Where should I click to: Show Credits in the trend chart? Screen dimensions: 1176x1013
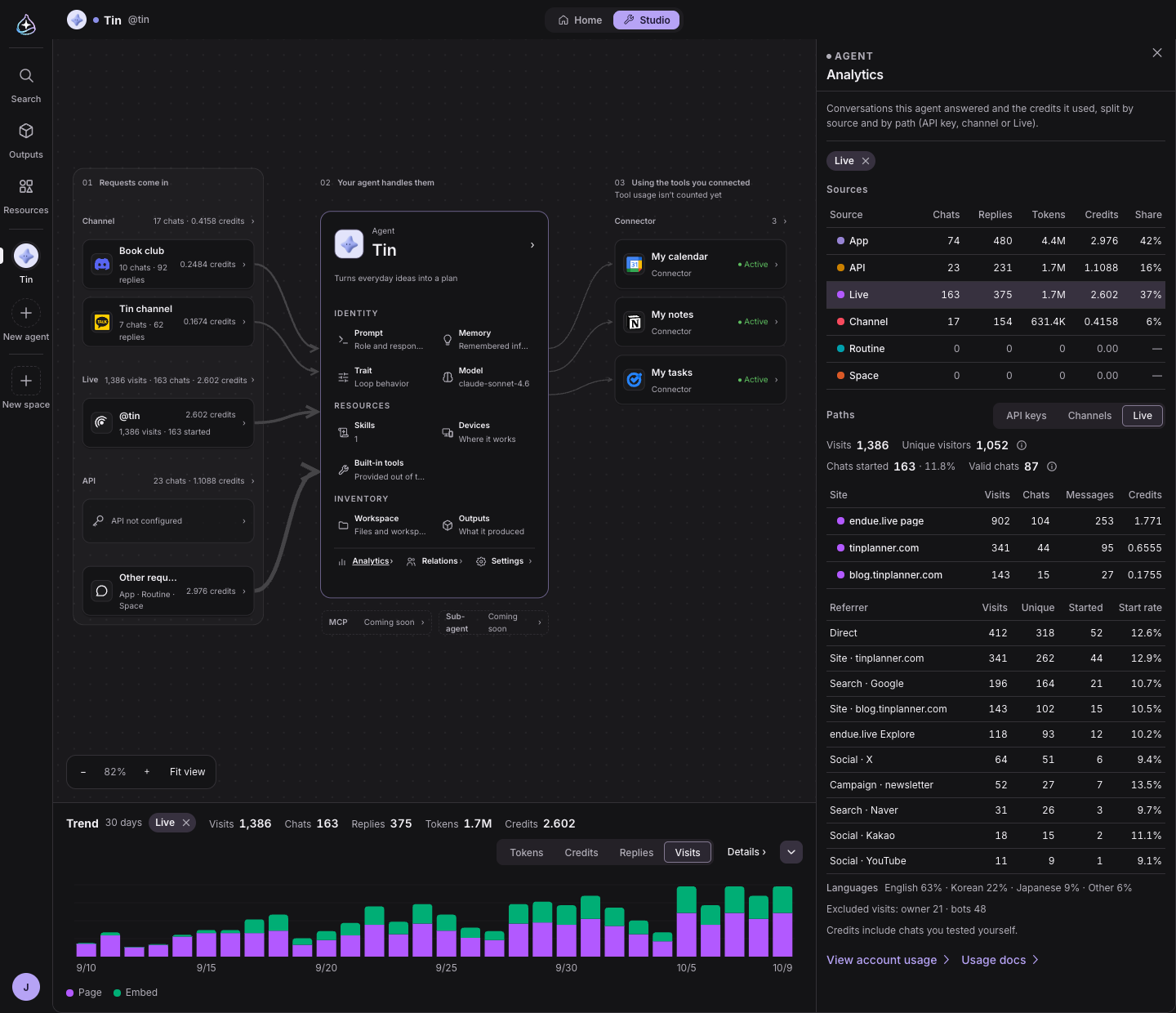(581, 853)
